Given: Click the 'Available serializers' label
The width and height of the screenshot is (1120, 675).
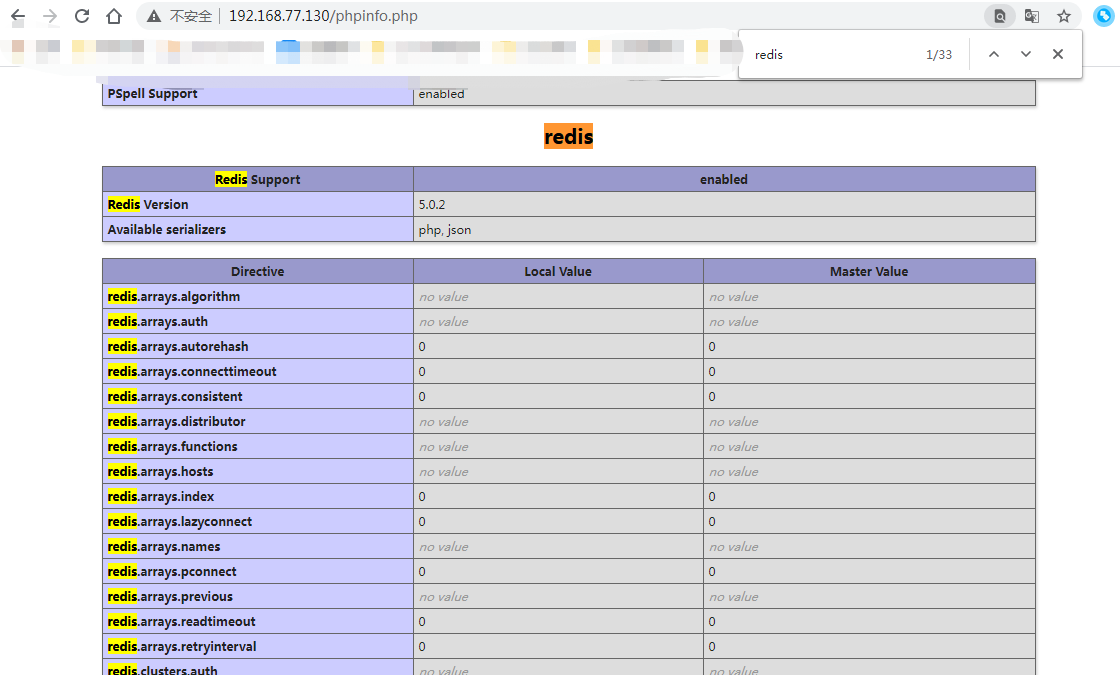Looking at the screenshot, I should point(166,229).
